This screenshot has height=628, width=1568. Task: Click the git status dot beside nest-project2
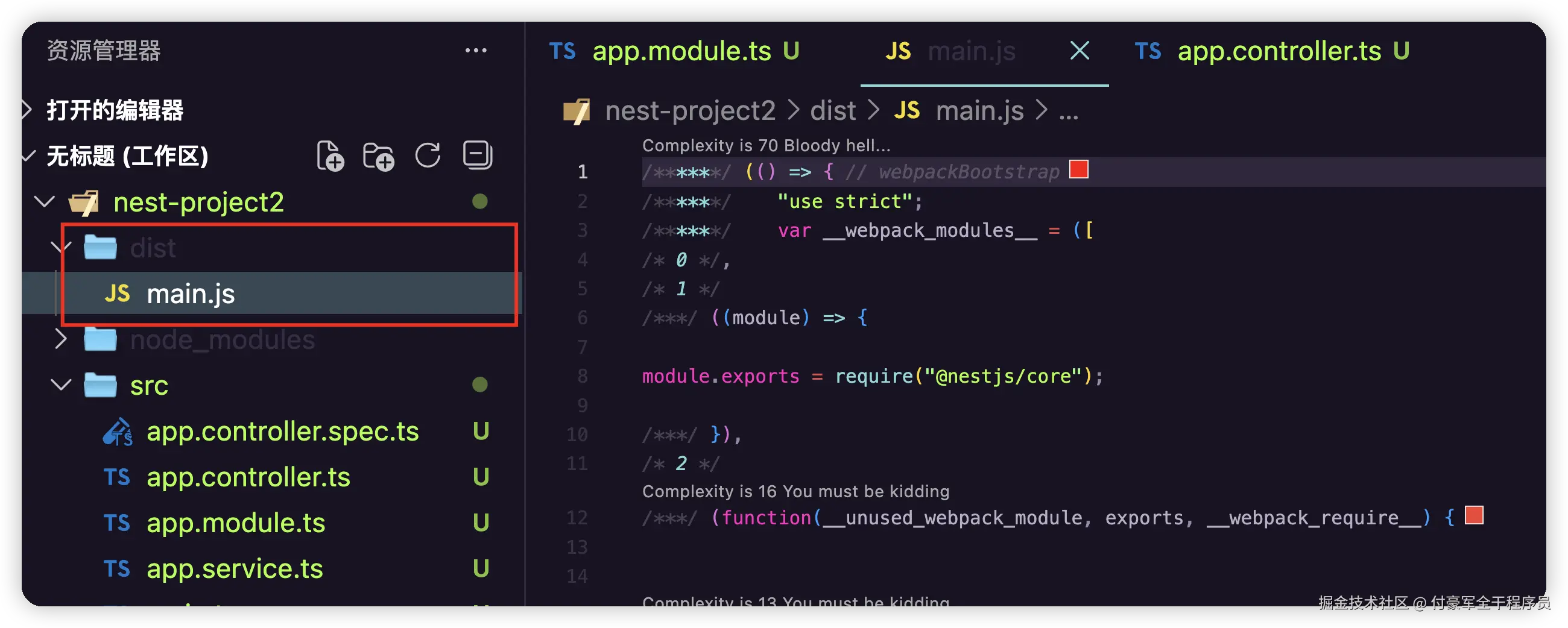pyautogui.click(x=479, y=201)
